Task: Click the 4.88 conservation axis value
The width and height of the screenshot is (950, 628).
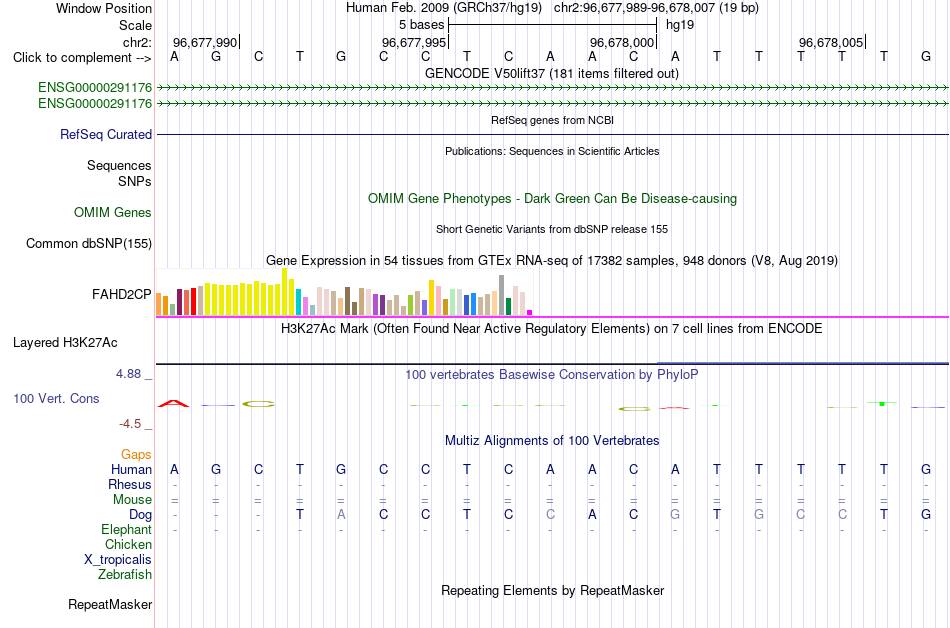Action: tap(128, 374)
